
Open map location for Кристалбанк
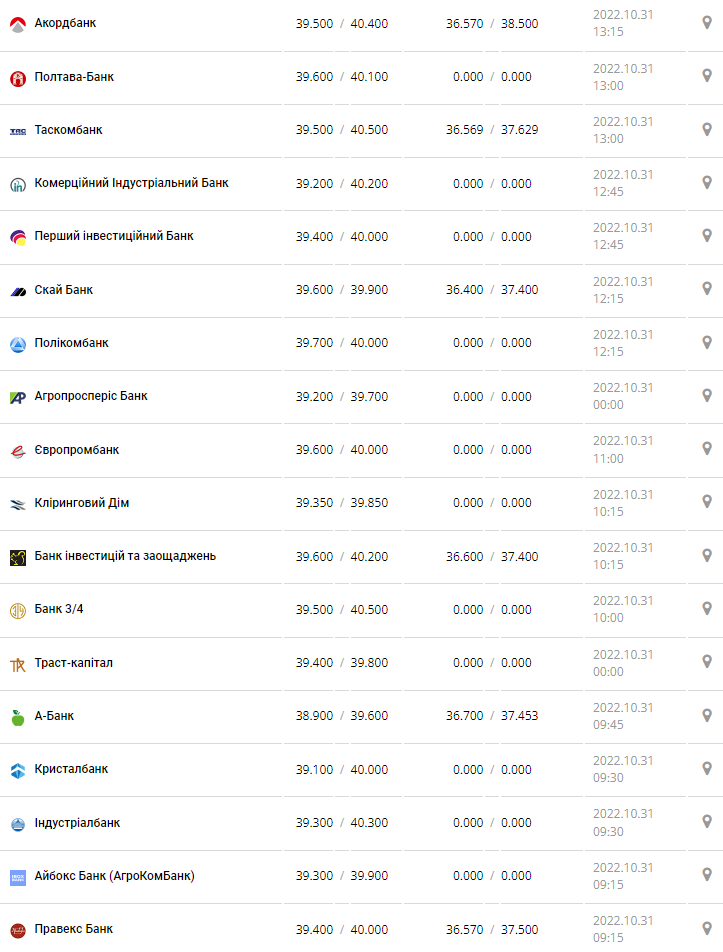[x=706, y=769]
